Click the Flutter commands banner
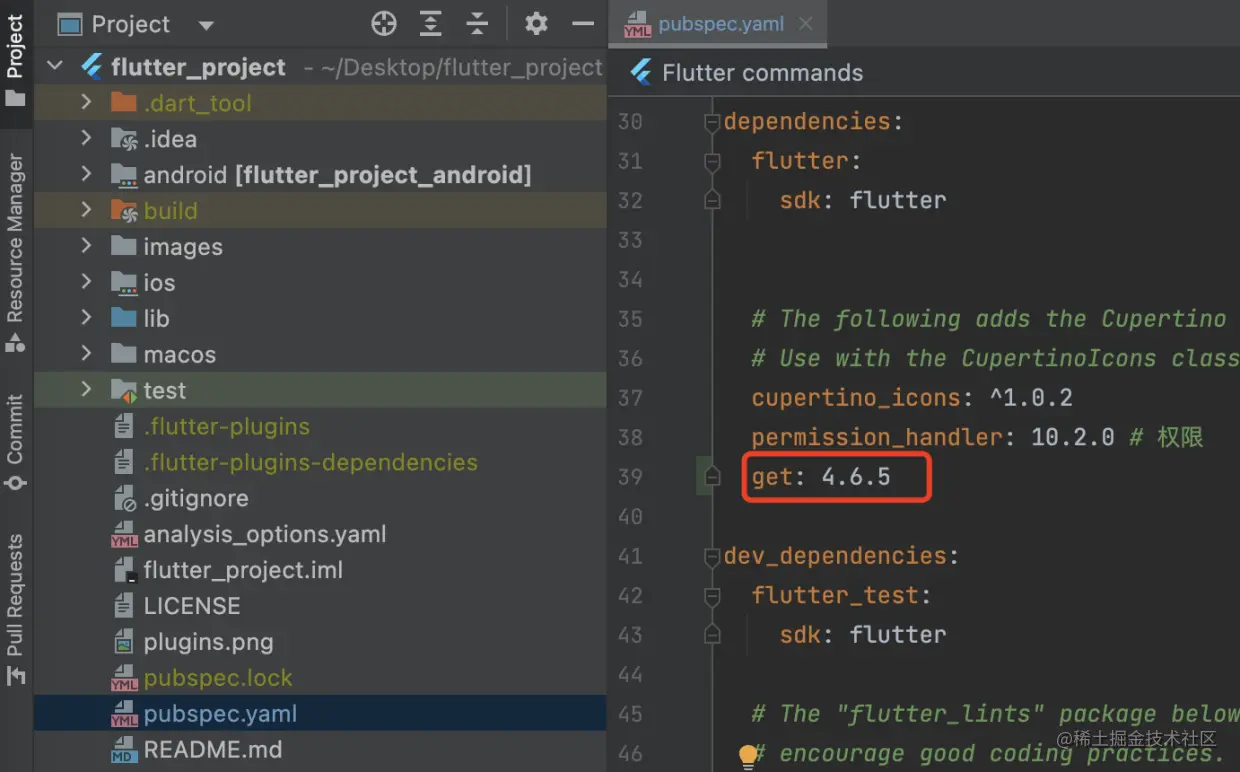The image size is (1240, 772). point(749,73)
